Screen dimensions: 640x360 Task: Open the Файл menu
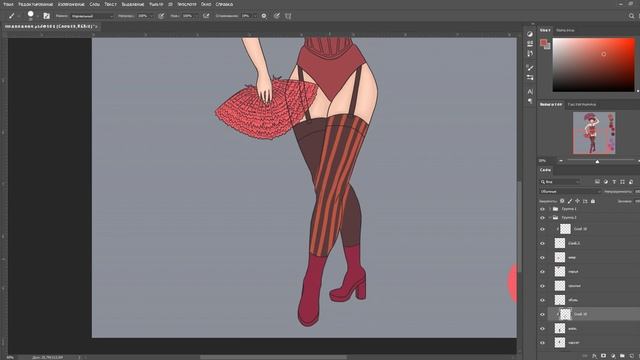[8, 4]
